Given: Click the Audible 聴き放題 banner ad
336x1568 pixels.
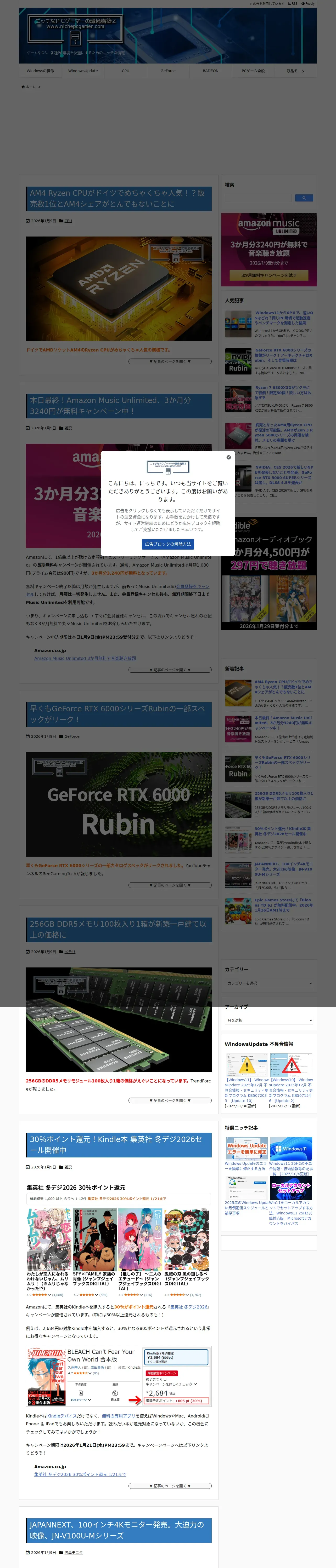Looking at the screenshot, I should (269, 573).
